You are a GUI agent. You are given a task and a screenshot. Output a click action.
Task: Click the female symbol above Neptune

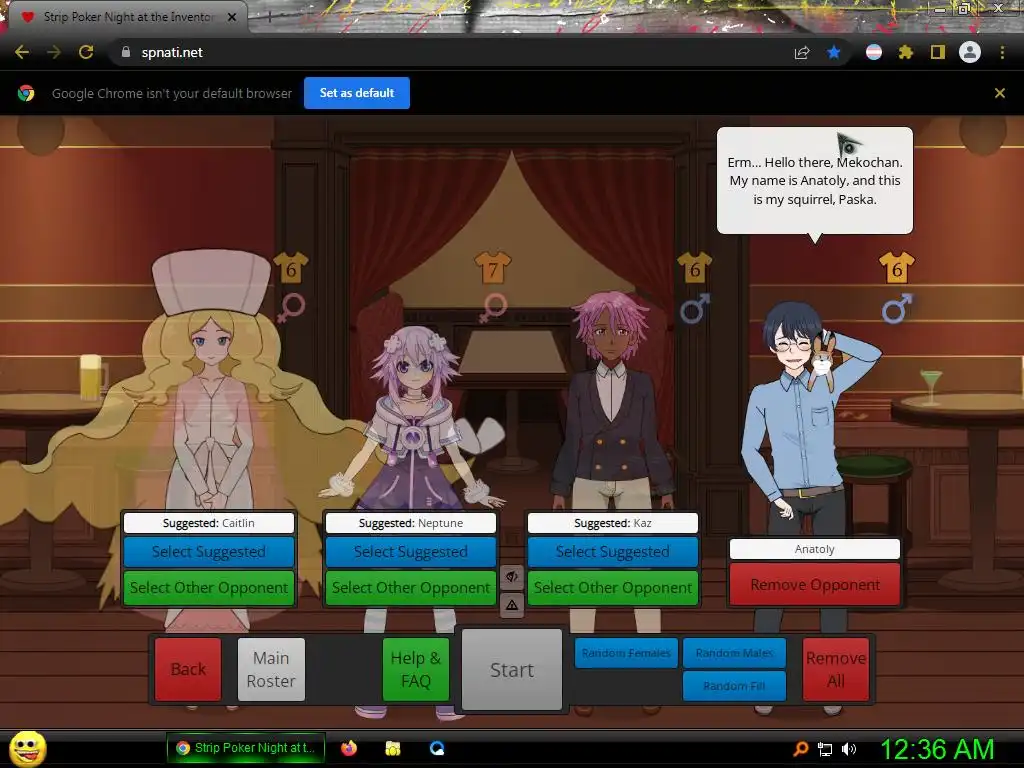tap(493, 308)
